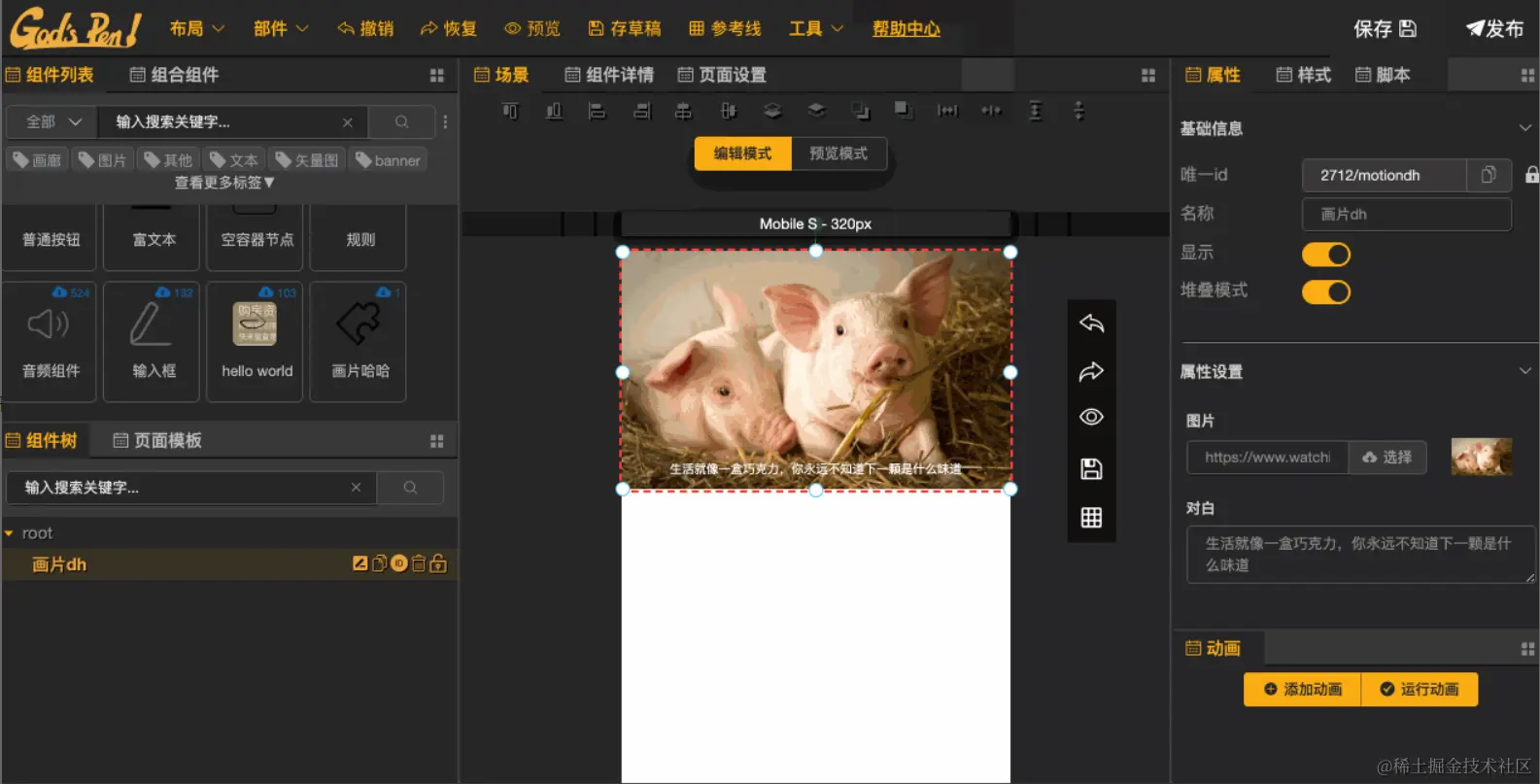Image resolution: width=1540 pixels, height=784 pixels.
Task: Open the 工具 menu
Action: pos(815,28)
